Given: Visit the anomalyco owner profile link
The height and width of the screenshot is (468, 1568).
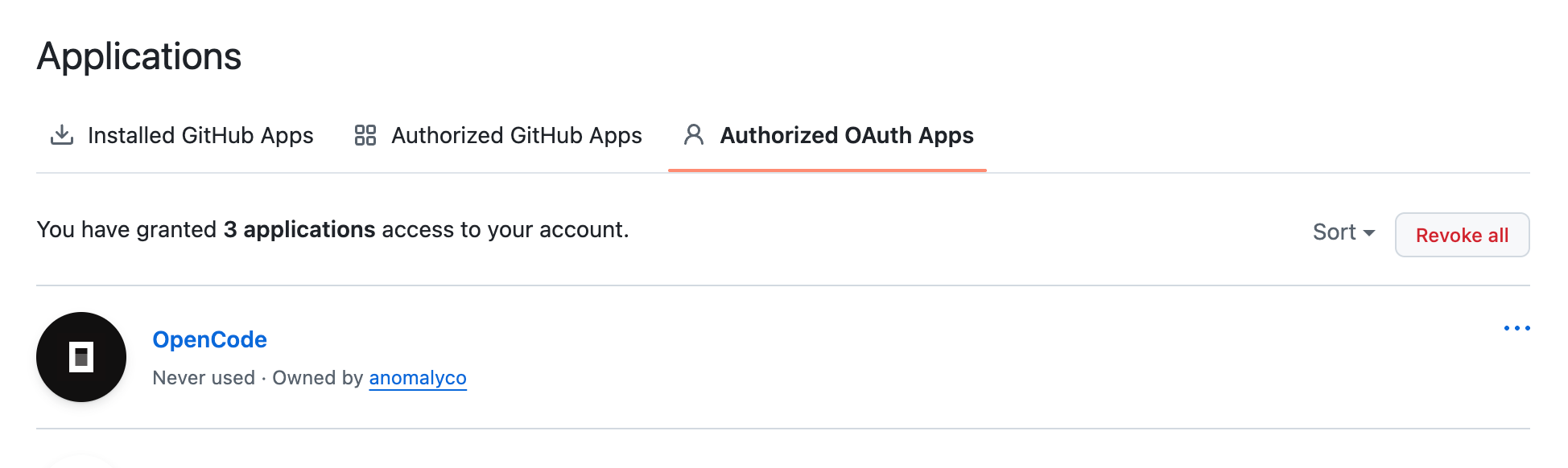Looking at the screenshot, I should point(418,378).
